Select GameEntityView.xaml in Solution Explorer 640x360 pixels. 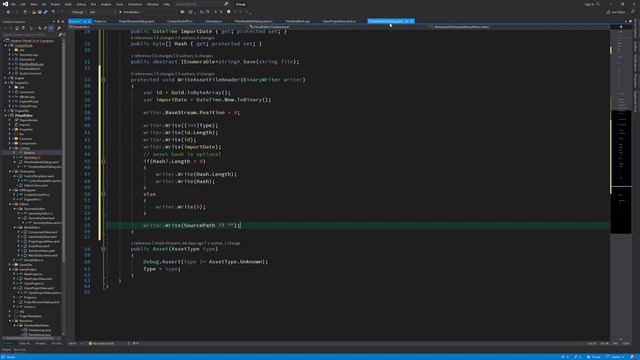tap(42, 237)
